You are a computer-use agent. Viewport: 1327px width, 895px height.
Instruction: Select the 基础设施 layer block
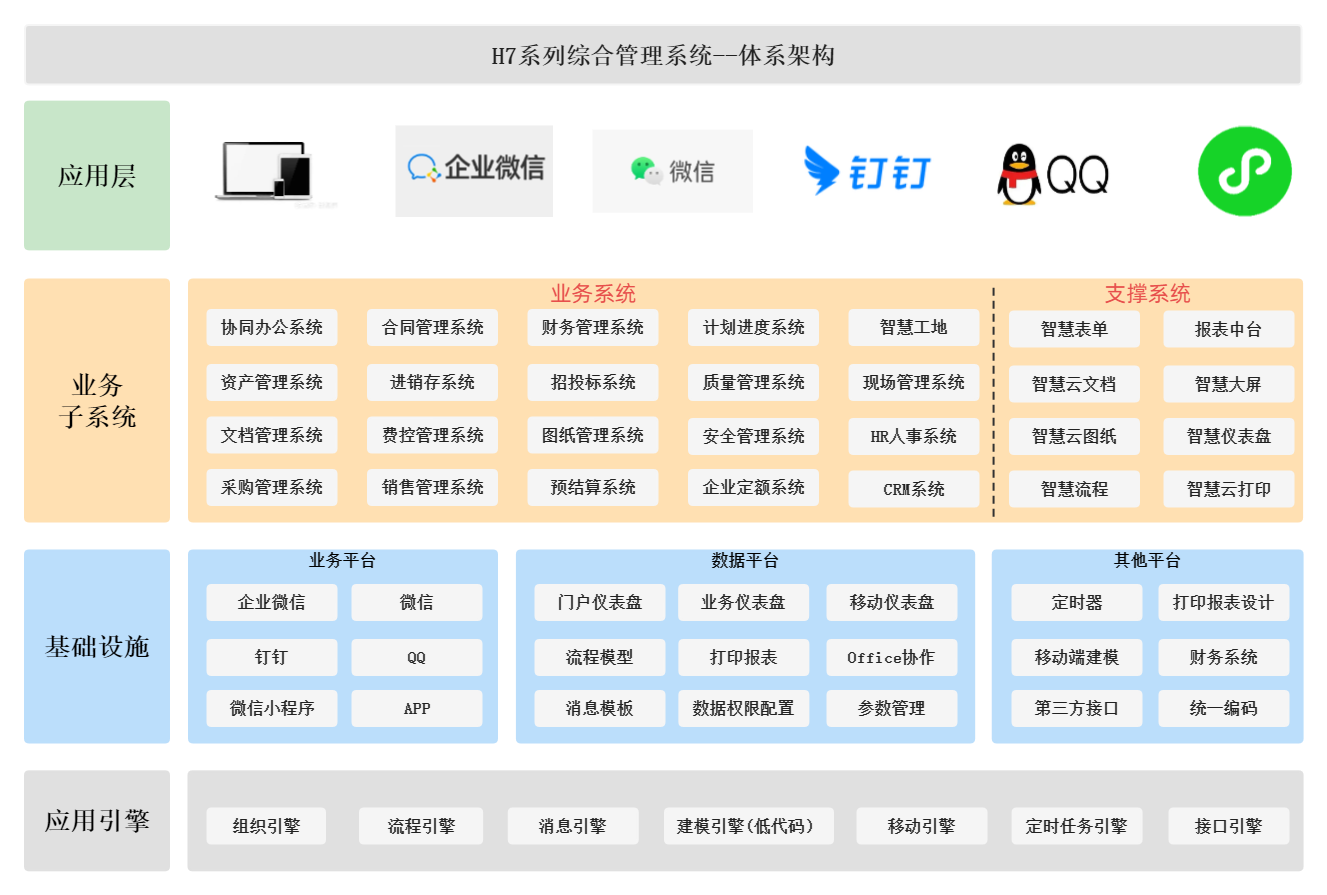[97, 646]
